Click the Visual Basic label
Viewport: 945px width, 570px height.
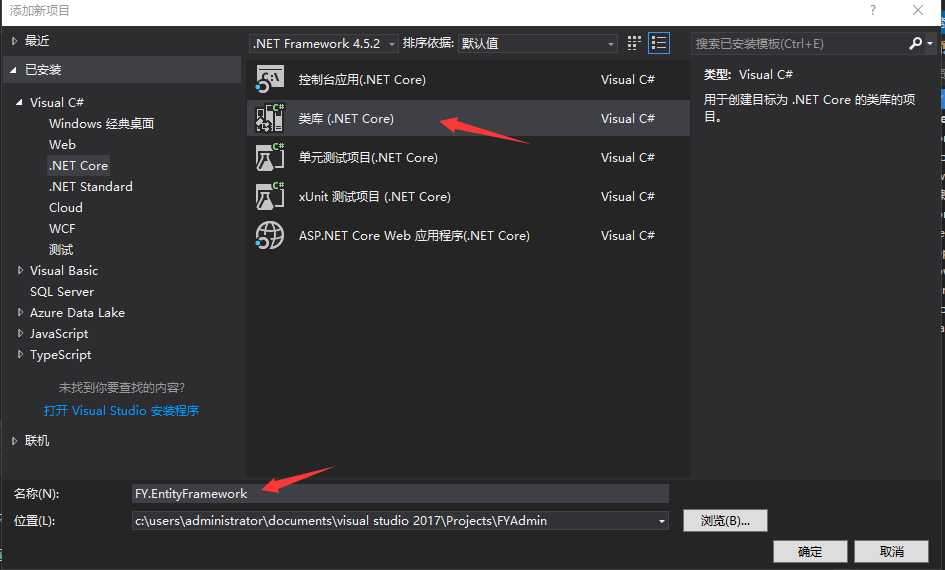64,271
